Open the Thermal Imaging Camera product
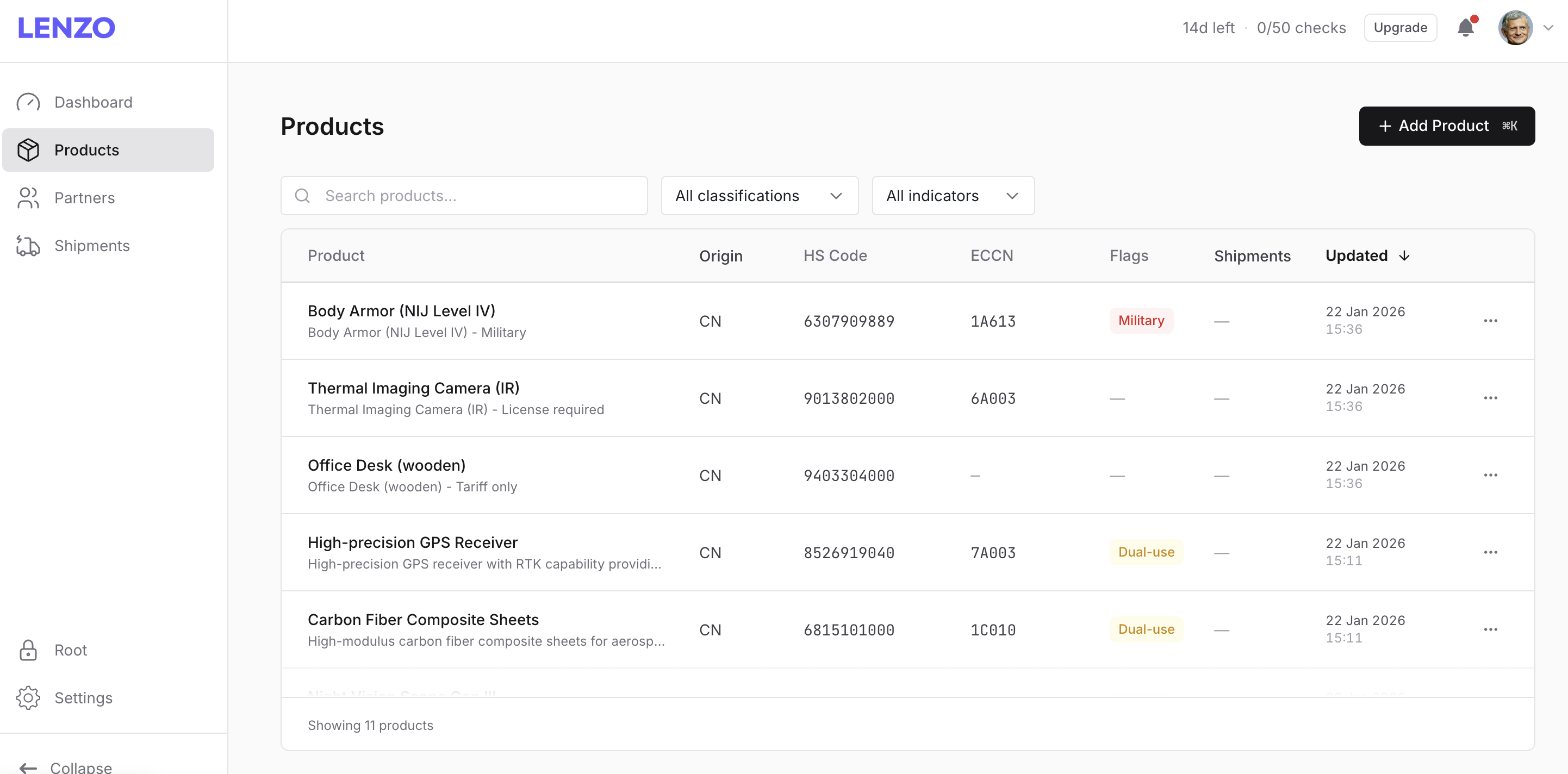Viewport: 1568px width, 774px height. [x=413, y=388]
